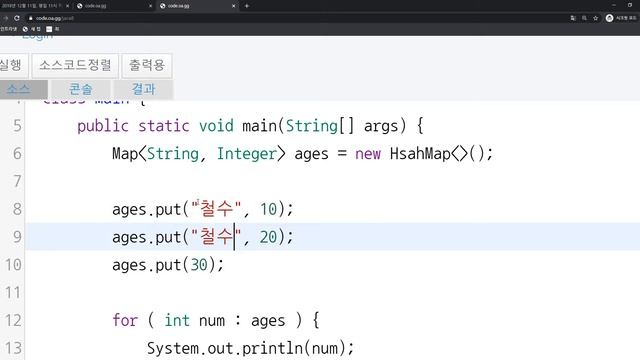Click the int keyword on line 12

click(x=177, y=320)
